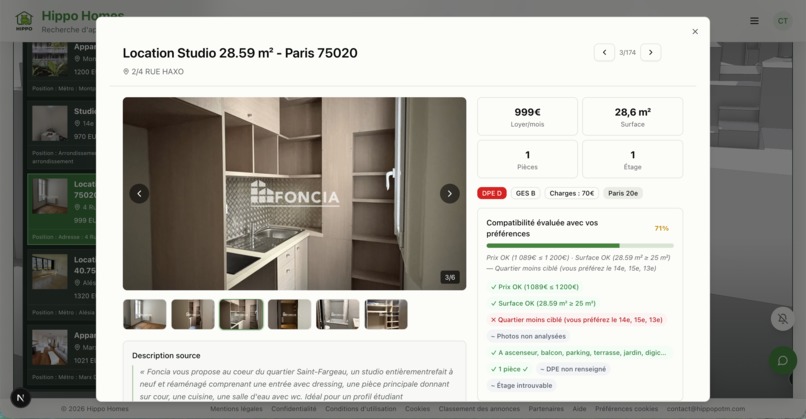This screenshot has width=806, height=419.
Task: Click the 1 Pièces card
Action: pos(527,159)
